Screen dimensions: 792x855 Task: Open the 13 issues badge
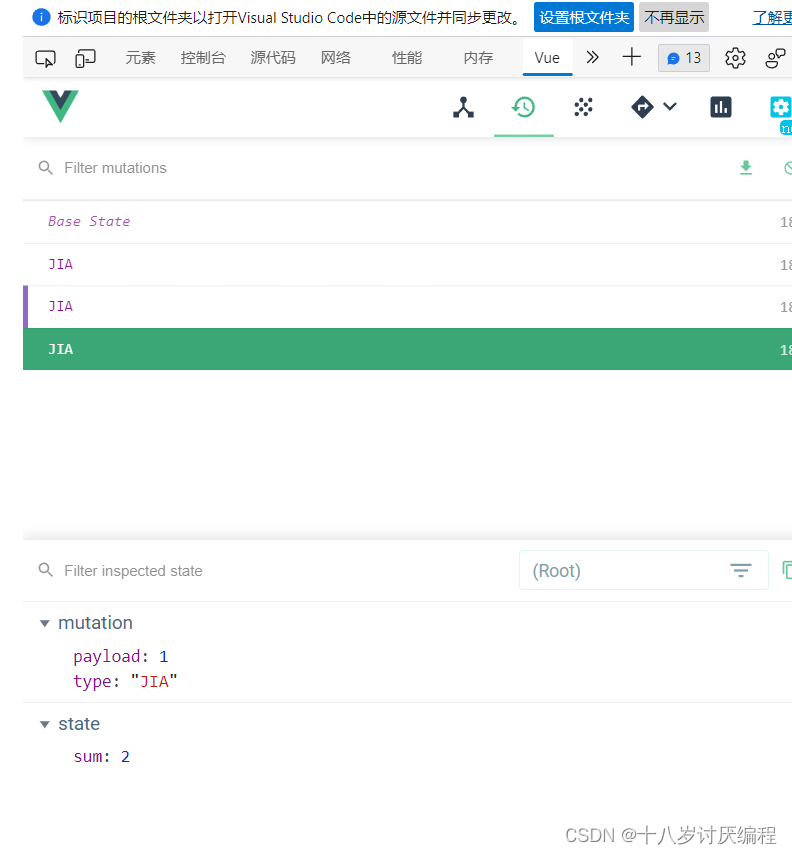(684, 58)
